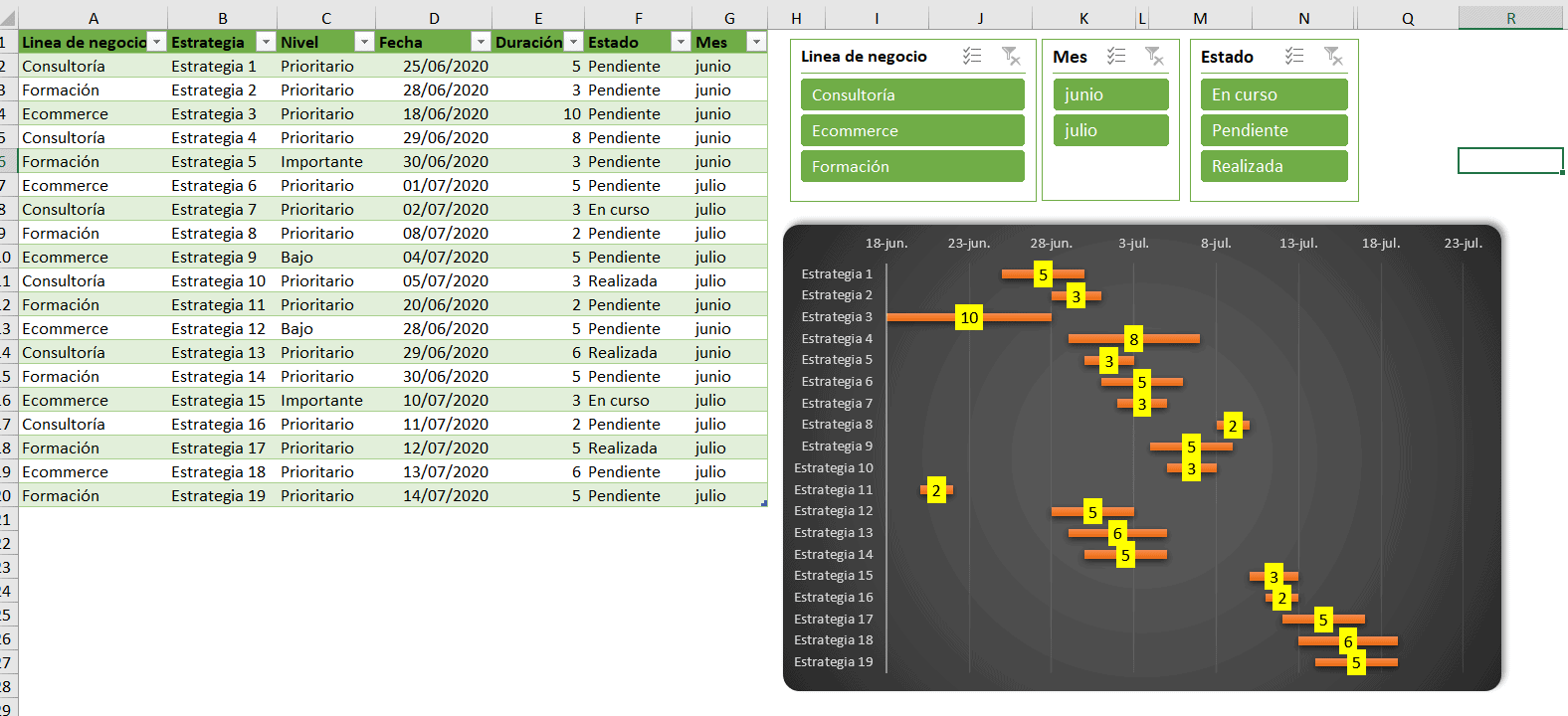Select column R header
Image resolution: width=1568 pixels, height=716 pixels.
coord(1511,18)
